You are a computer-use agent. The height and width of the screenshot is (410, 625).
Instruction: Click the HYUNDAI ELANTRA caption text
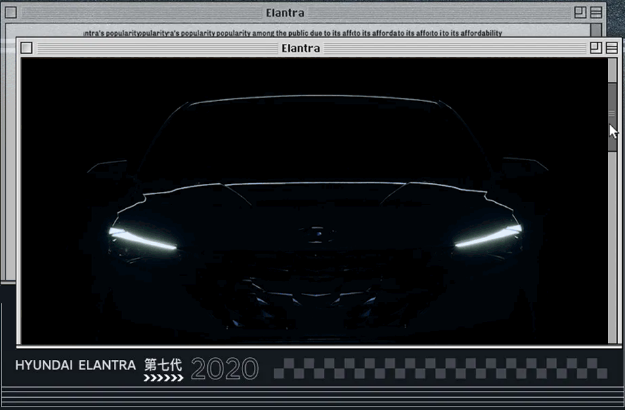click(75, 366)
